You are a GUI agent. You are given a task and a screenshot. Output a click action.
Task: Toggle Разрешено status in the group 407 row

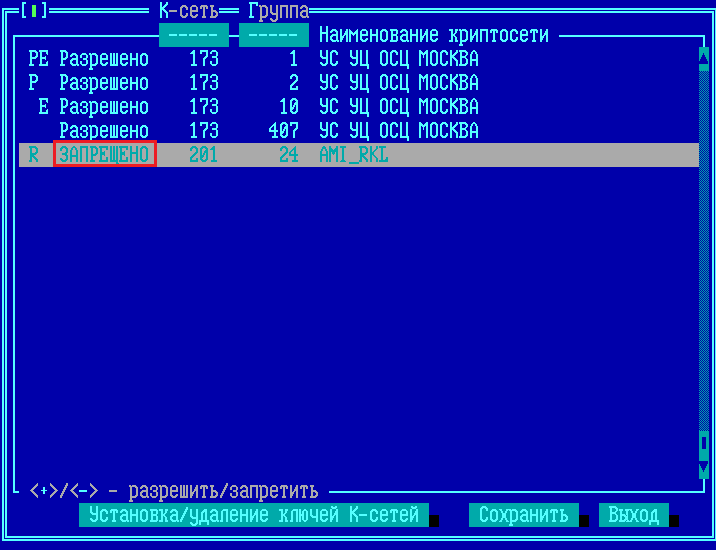(104, 131)
